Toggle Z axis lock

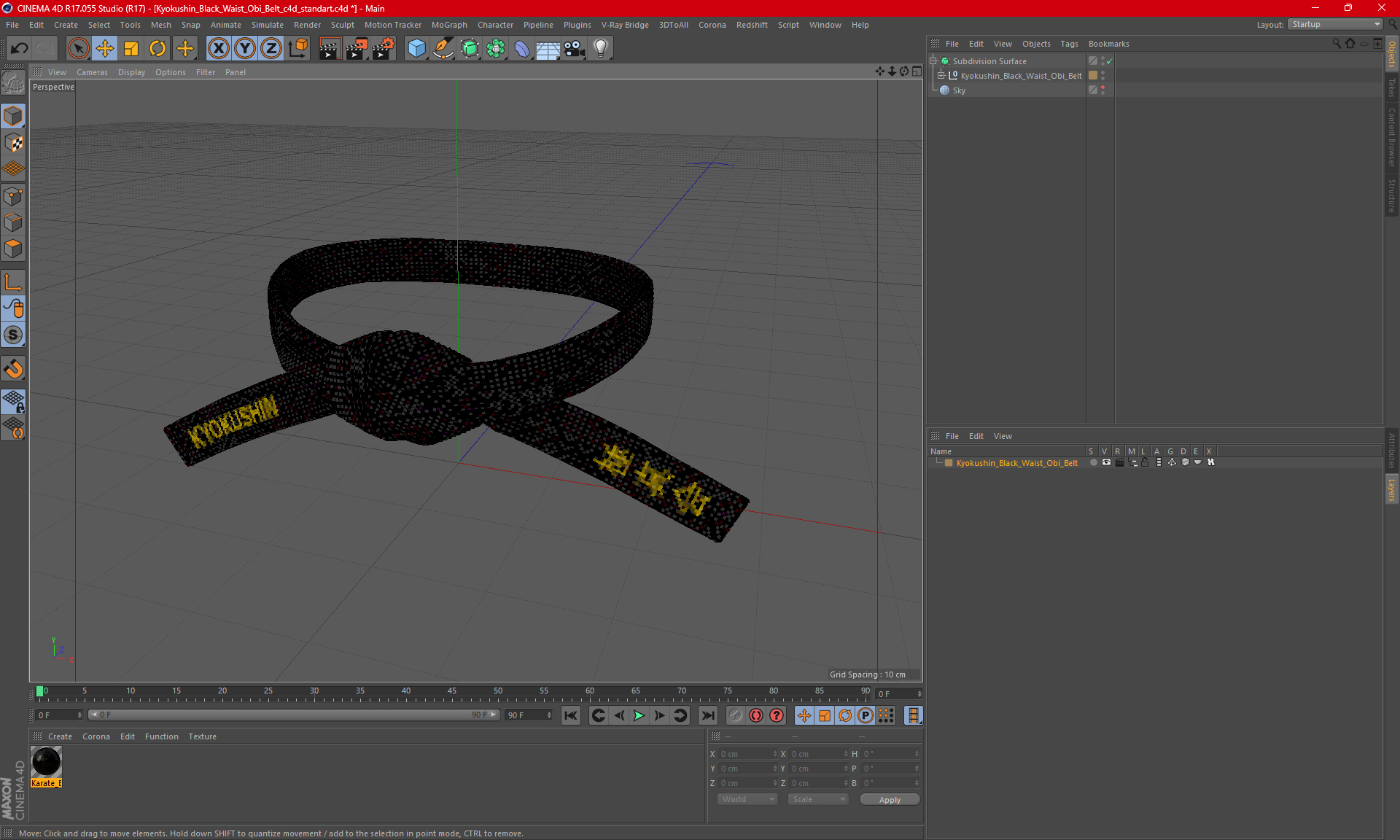point(271,49)
